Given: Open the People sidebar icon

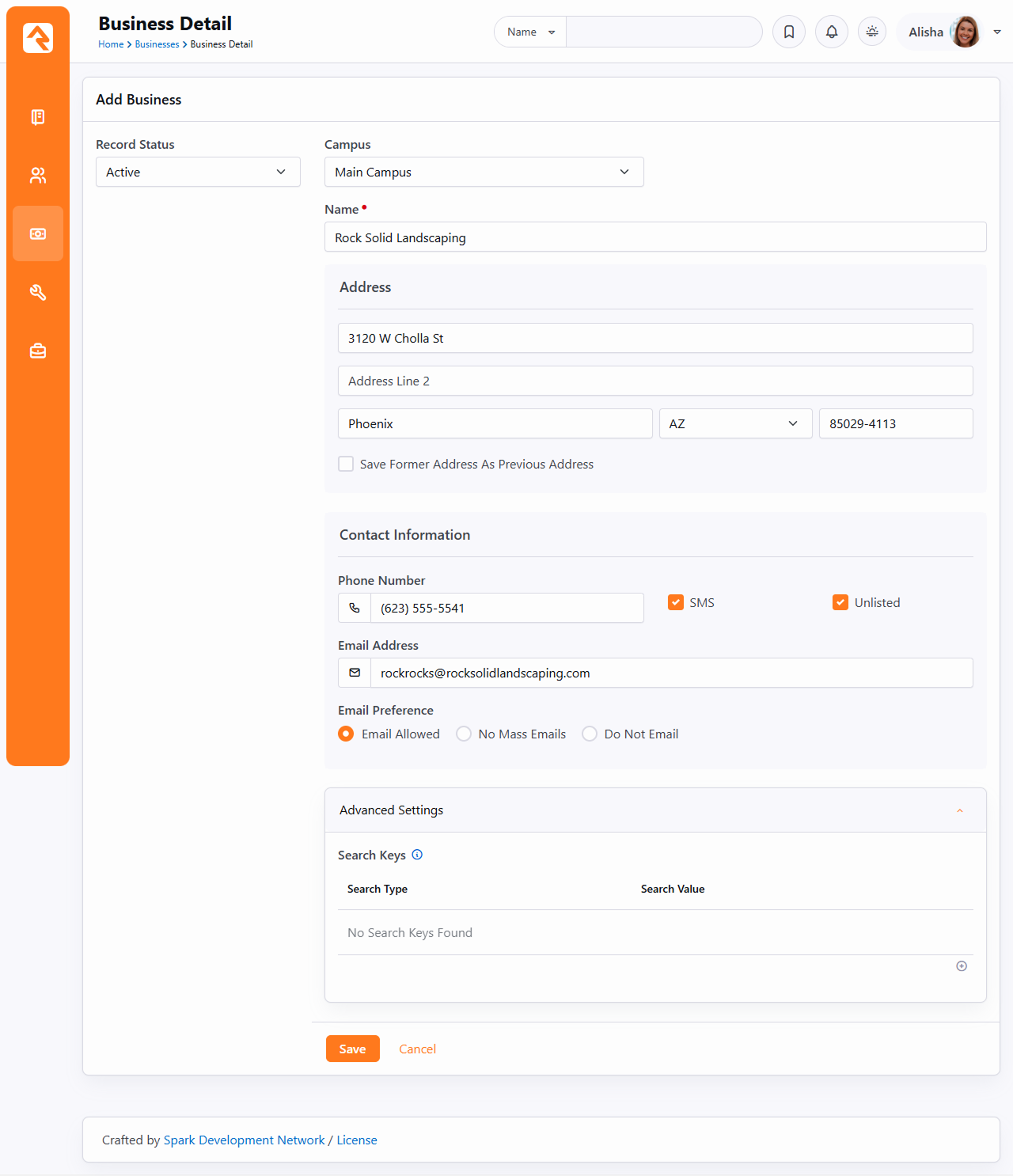Looking at the screenshot, I should [38, 176].
